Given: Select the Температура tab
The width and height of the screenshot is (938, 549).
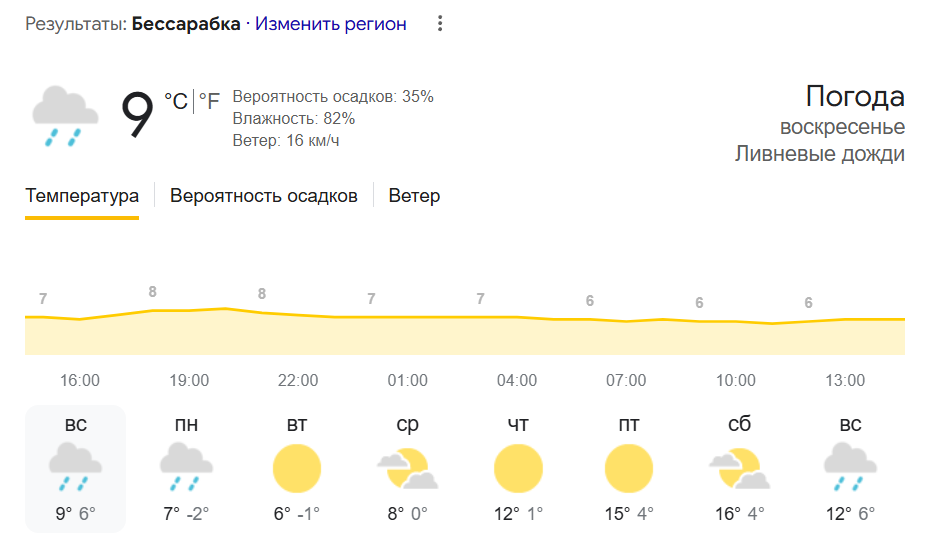Looking at the screenshot, I should 82,196.
